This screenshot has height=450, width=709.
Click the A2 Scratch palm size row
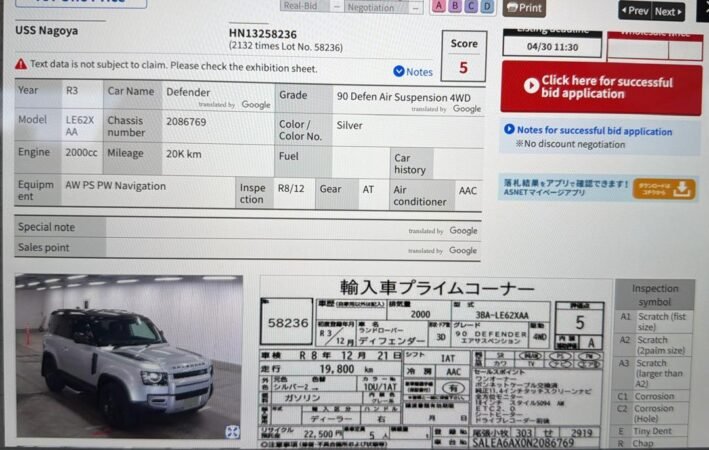pyautogui.click(x=654, y=345)
